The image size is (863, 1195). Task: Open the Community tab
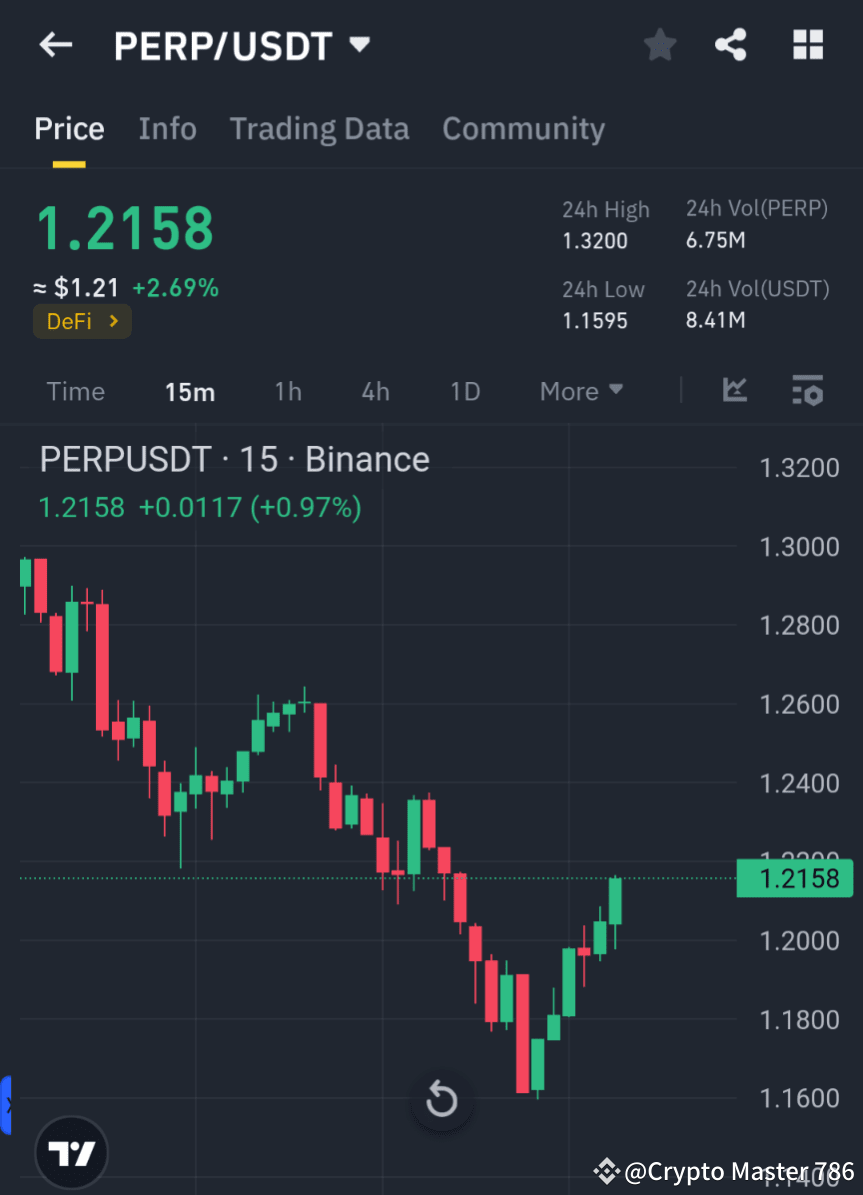tap(523, 128)
